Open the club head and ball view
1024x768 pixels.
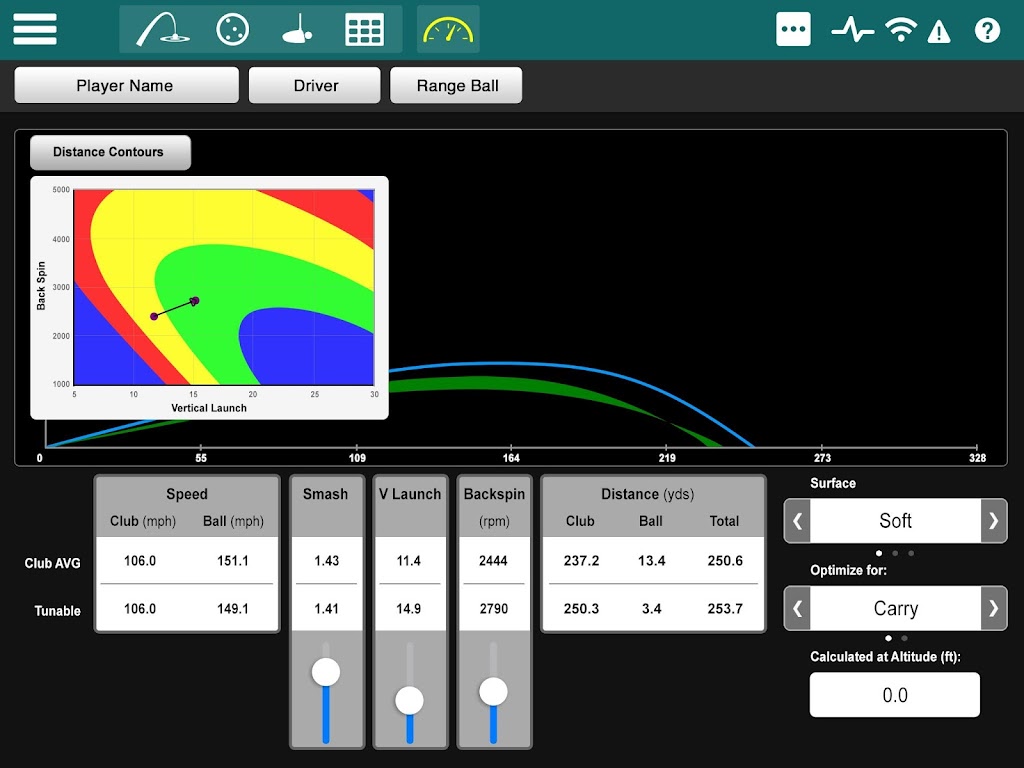298,29
